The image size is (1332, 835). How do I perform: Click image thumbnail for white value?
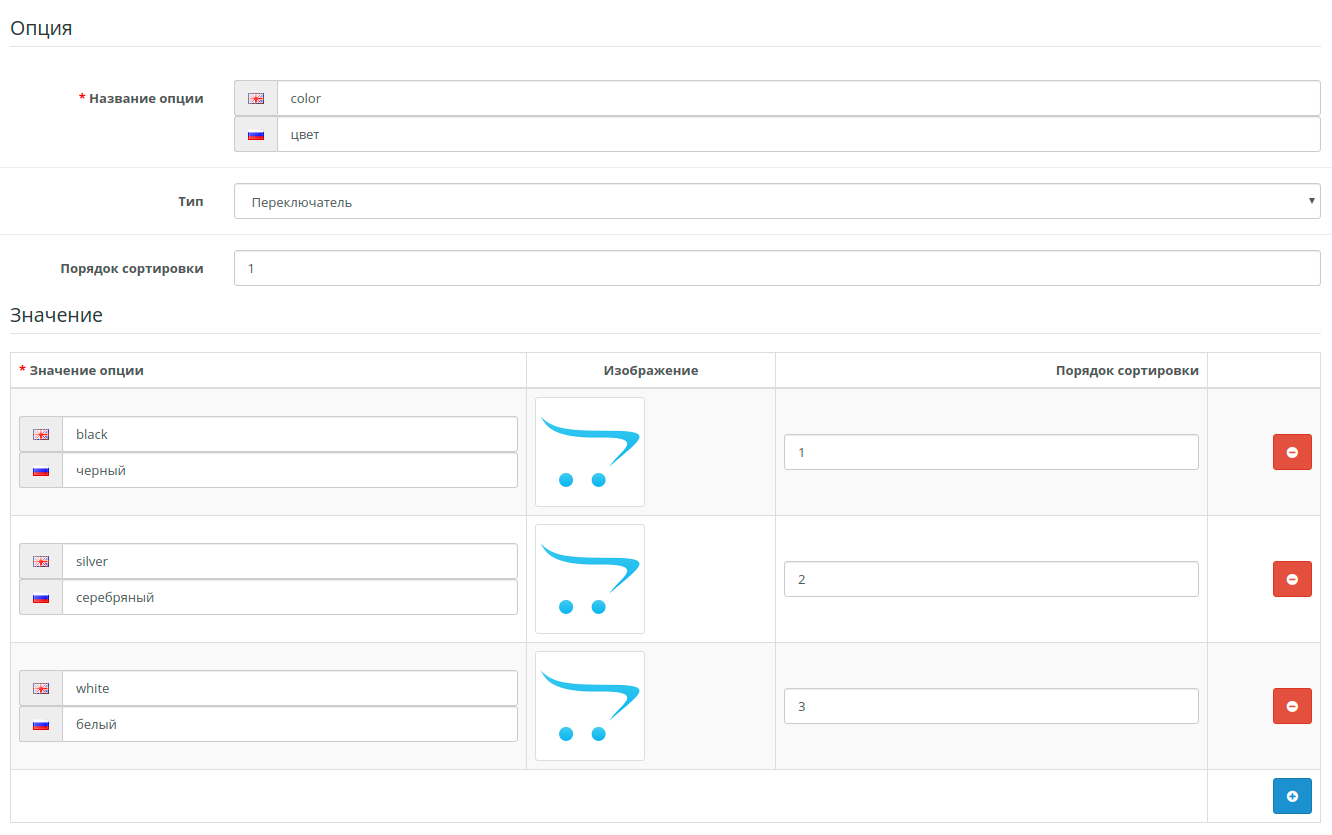pyautogui.click(x=589, y=706)
